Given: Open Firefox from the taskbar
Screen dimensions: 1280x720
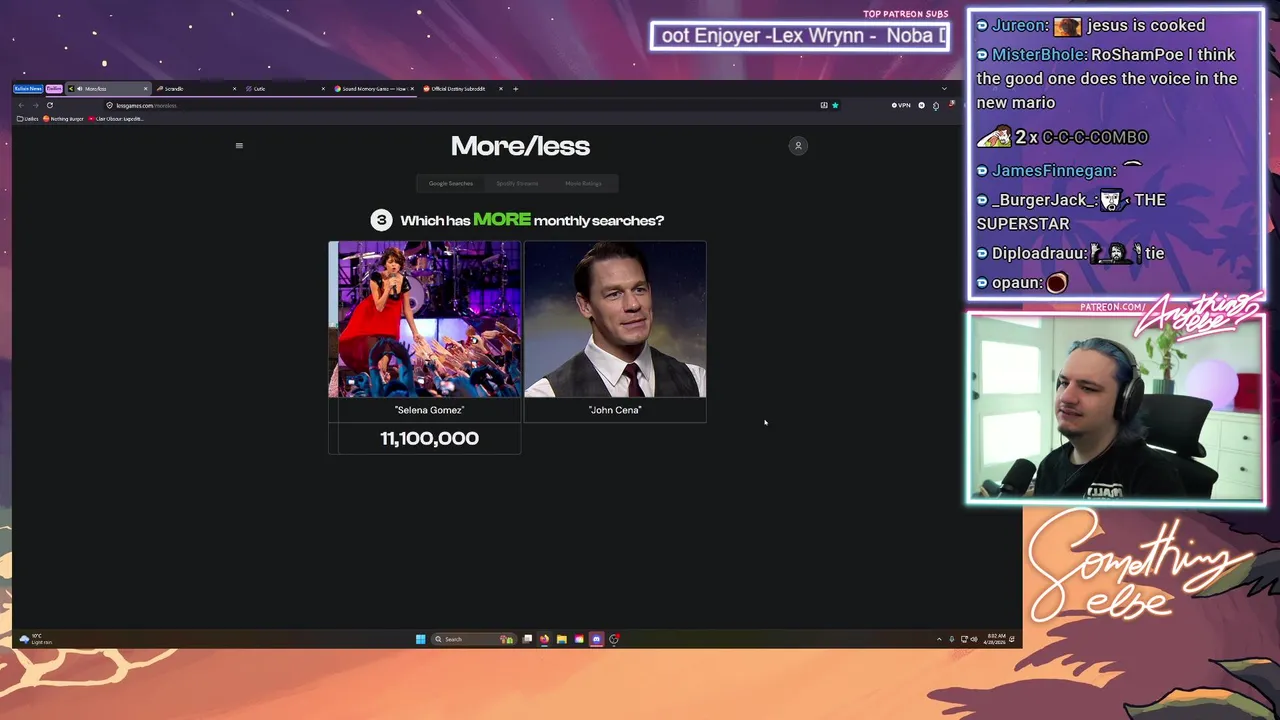Looking at the screenshot, I should [544, 639].
